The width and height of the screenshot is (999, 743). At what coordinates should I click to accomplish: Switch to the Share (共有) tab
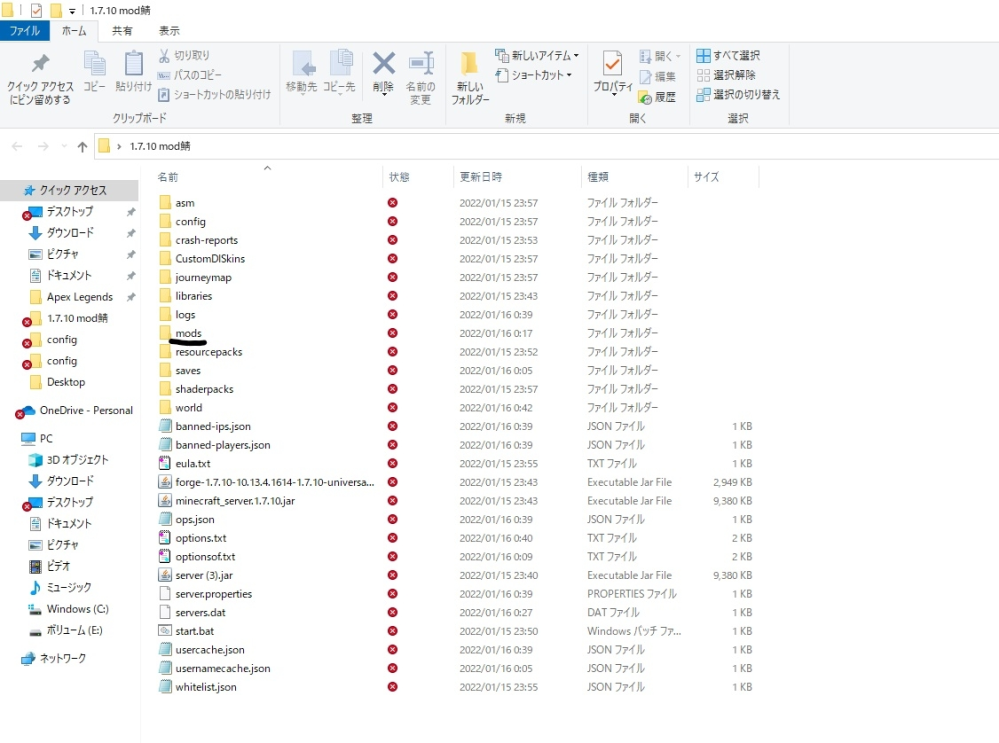point(122,31)
